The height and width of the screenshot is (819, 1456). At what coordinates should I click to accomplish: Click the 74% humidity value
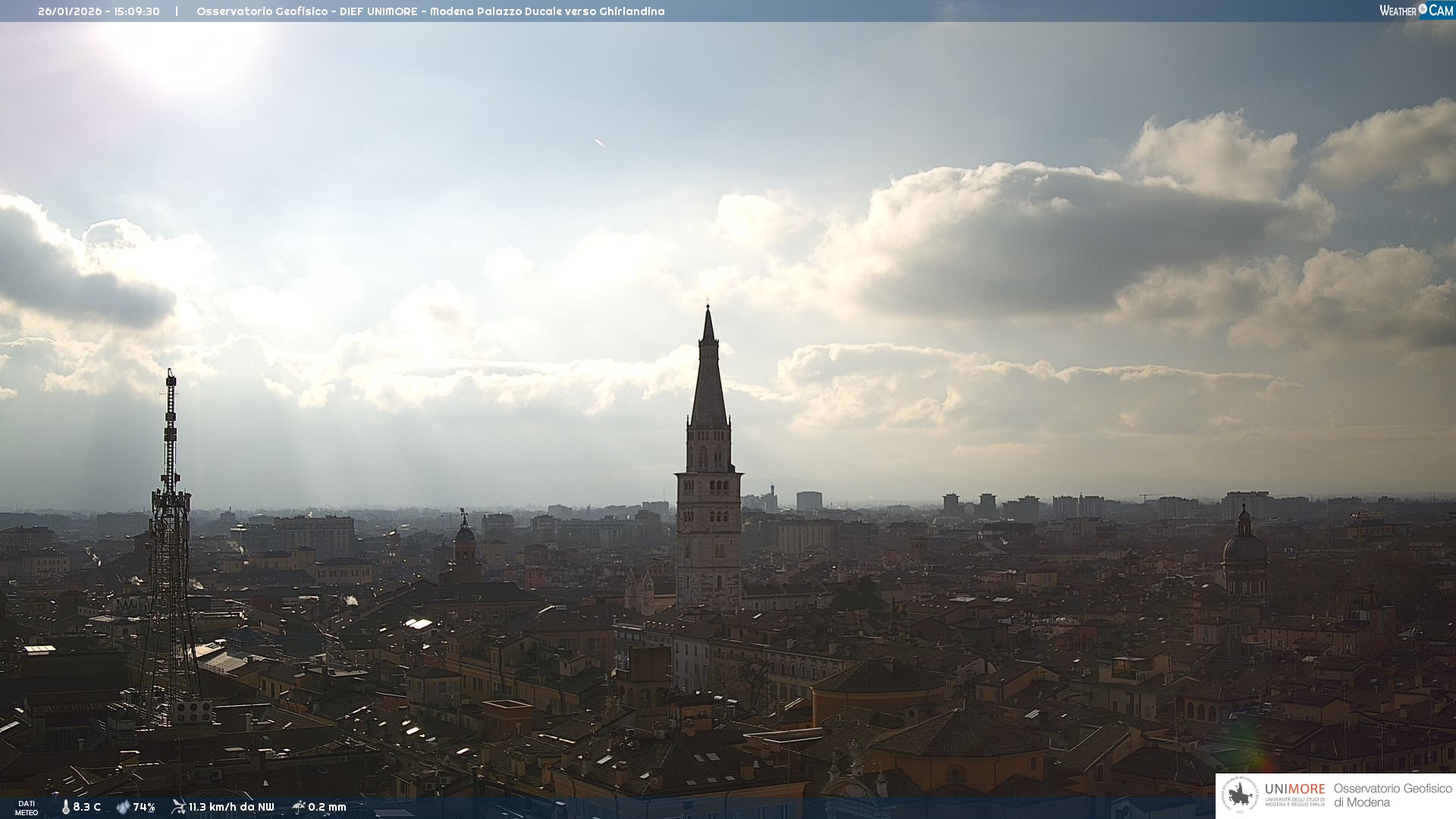pyautogui.click(x=144, y=807)
